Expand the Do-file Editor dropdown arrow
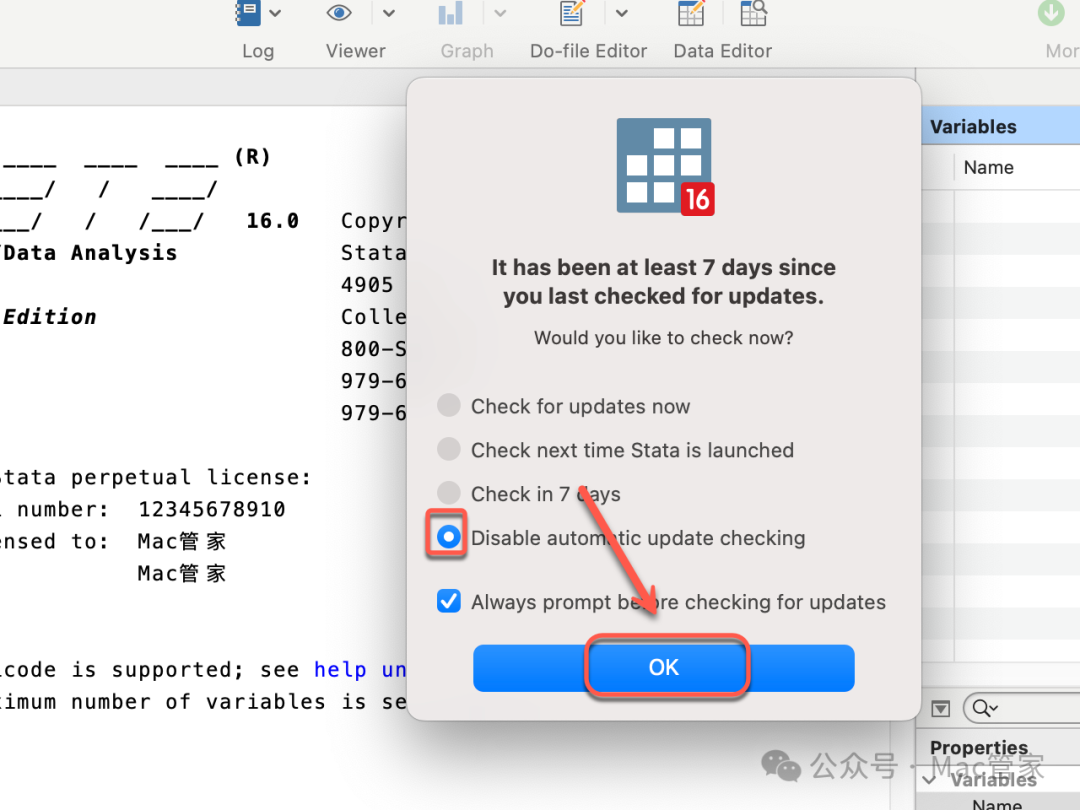Viewport: 1080px width, 810px height. pyautogui.click(x=621, y=13)
